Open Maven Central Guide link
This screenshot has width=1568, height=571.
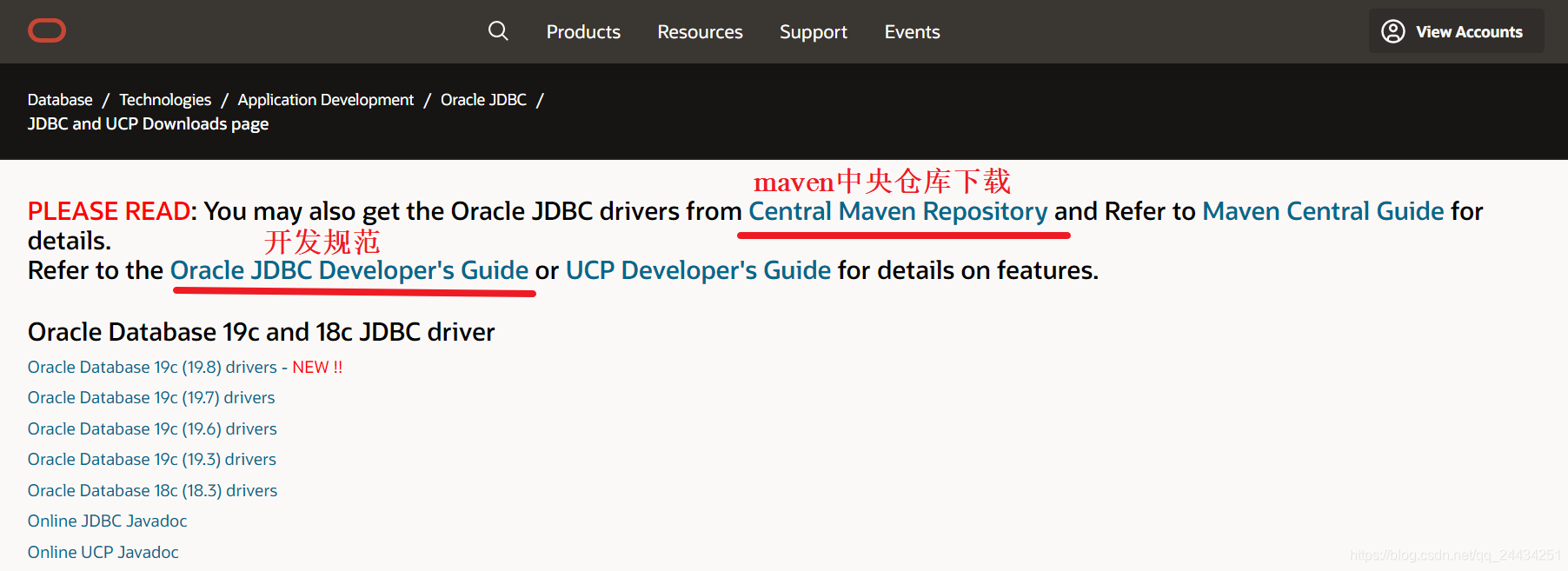tap(1323, 211)
